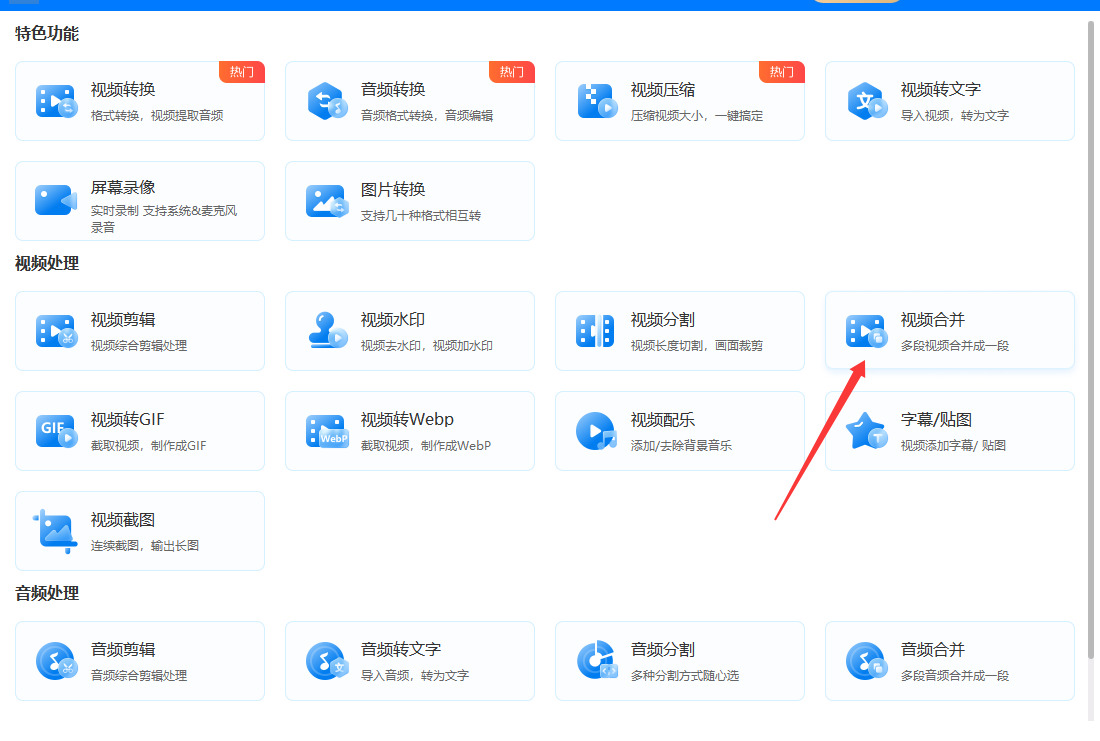Select the 视频压缩 icon
The width and height of the screenshot is (1100, 741).
coord(597,101)
